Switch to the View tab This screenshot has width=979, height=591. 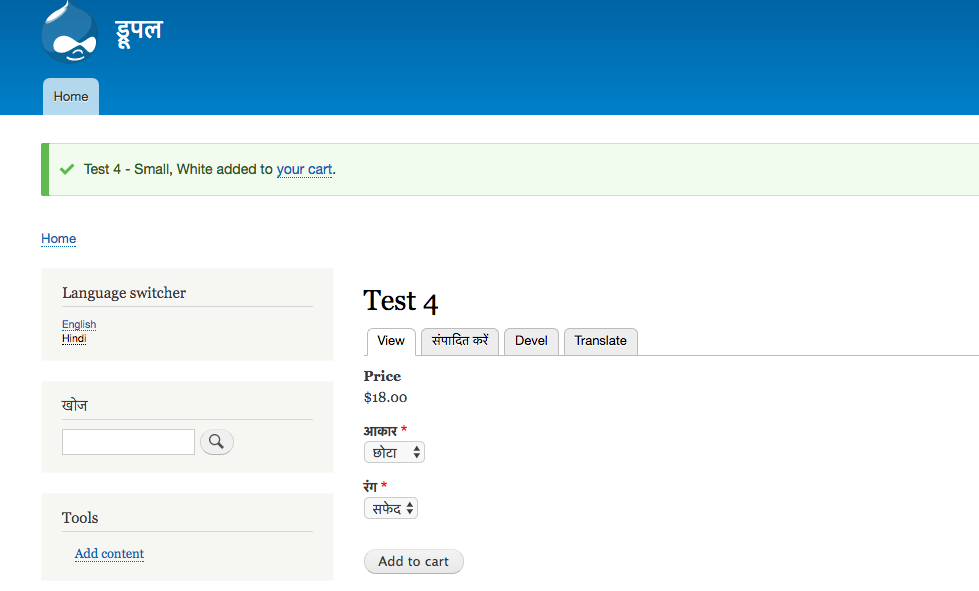[390, 341]
